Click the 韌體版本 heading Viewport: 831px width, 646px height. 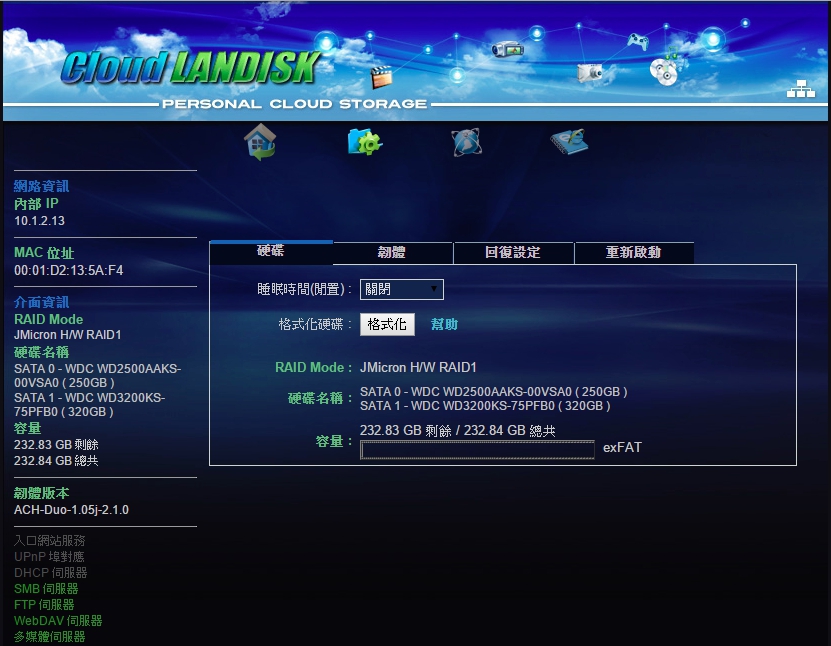[x=41, y=493]
